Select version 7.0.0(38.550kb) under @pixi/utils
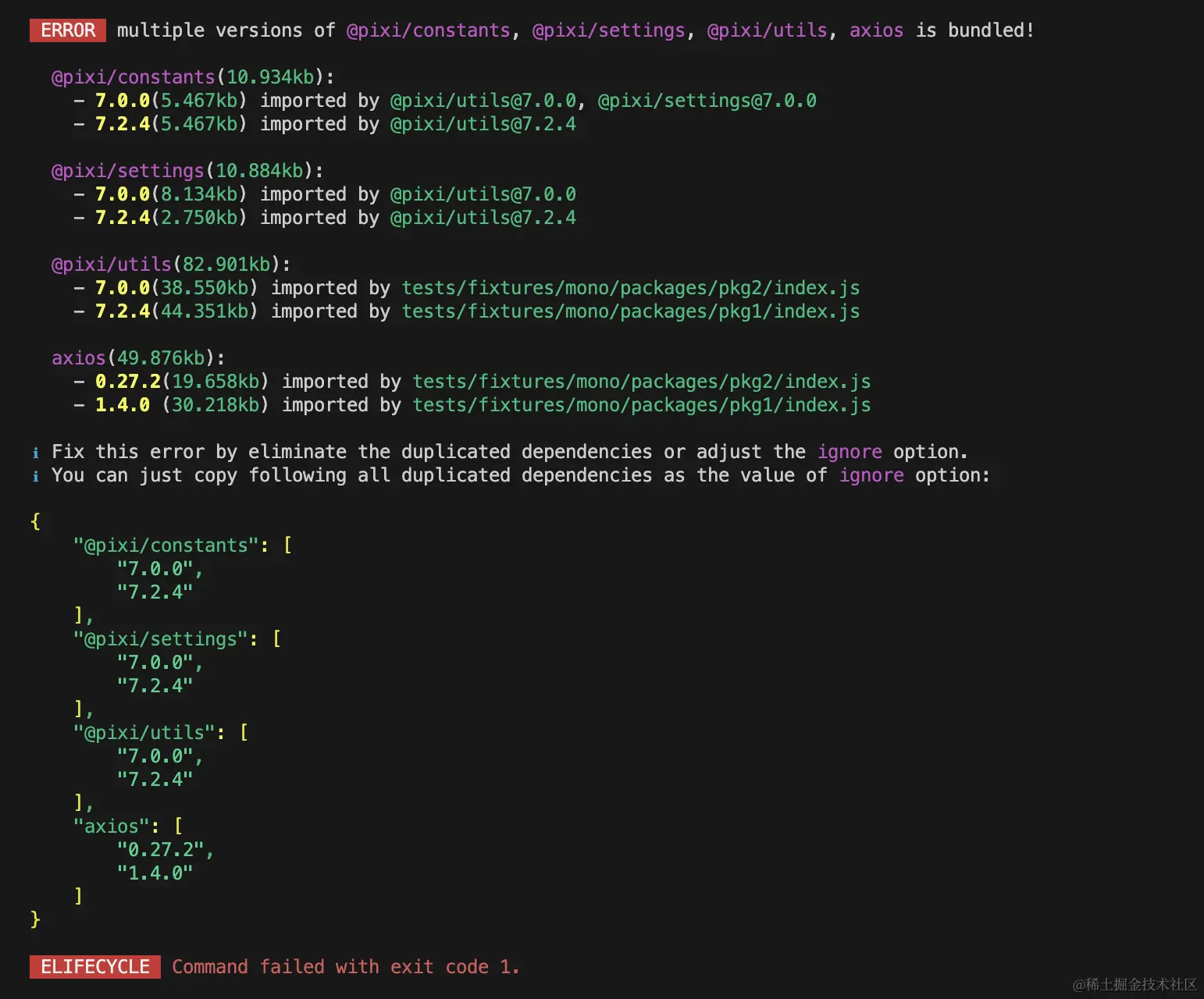This screenshot has height=999, width=1204. (176, 288)
